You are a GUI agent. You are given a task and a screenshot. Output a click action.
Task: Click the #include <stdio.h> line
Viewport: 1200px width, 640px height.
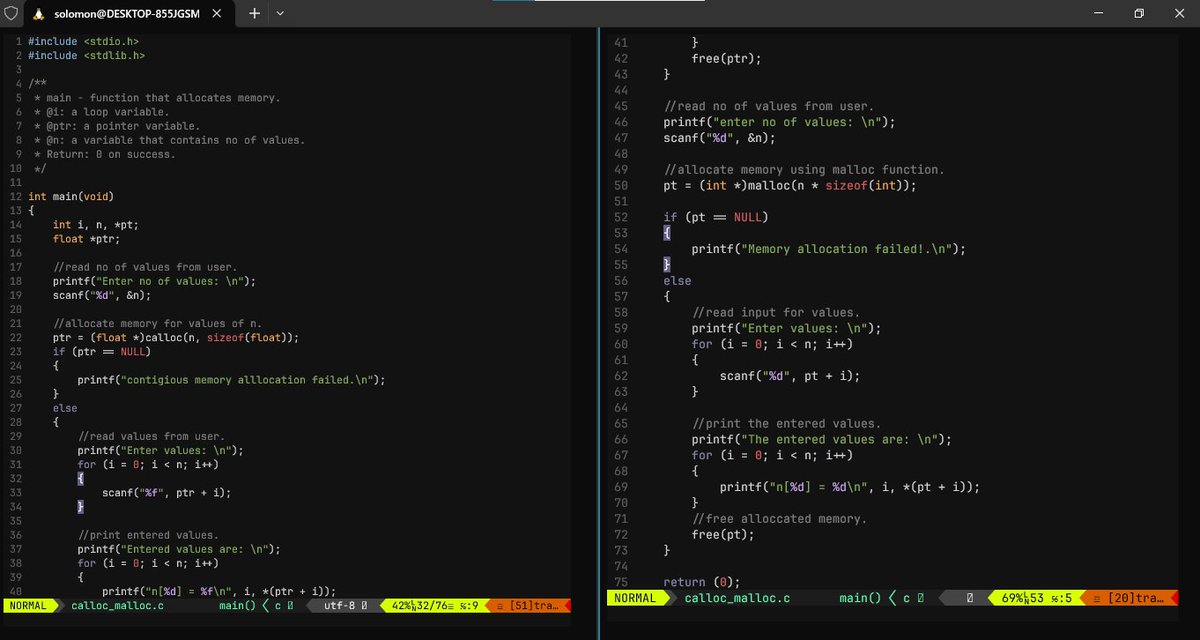click(x=83, y=42)
